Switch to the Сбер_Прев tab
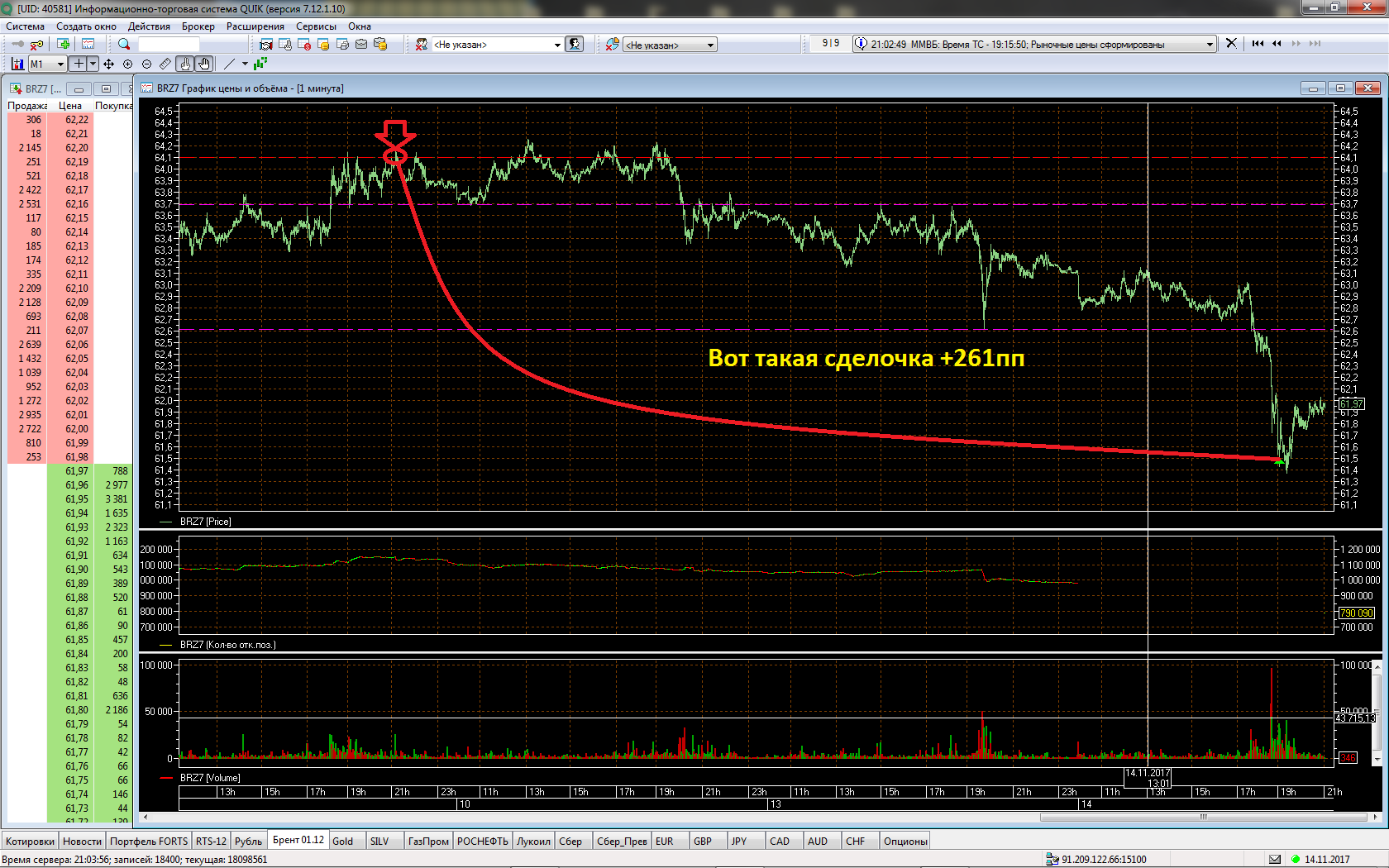 623,841
